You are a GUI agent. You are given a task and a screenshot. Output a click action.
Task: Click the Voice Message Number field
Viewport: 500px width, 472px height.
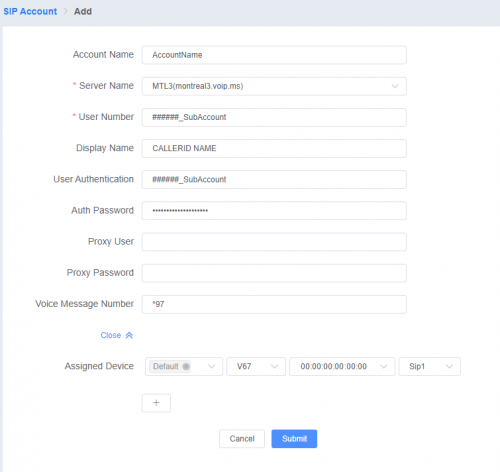pyautogui.click(x=274, y=304)
